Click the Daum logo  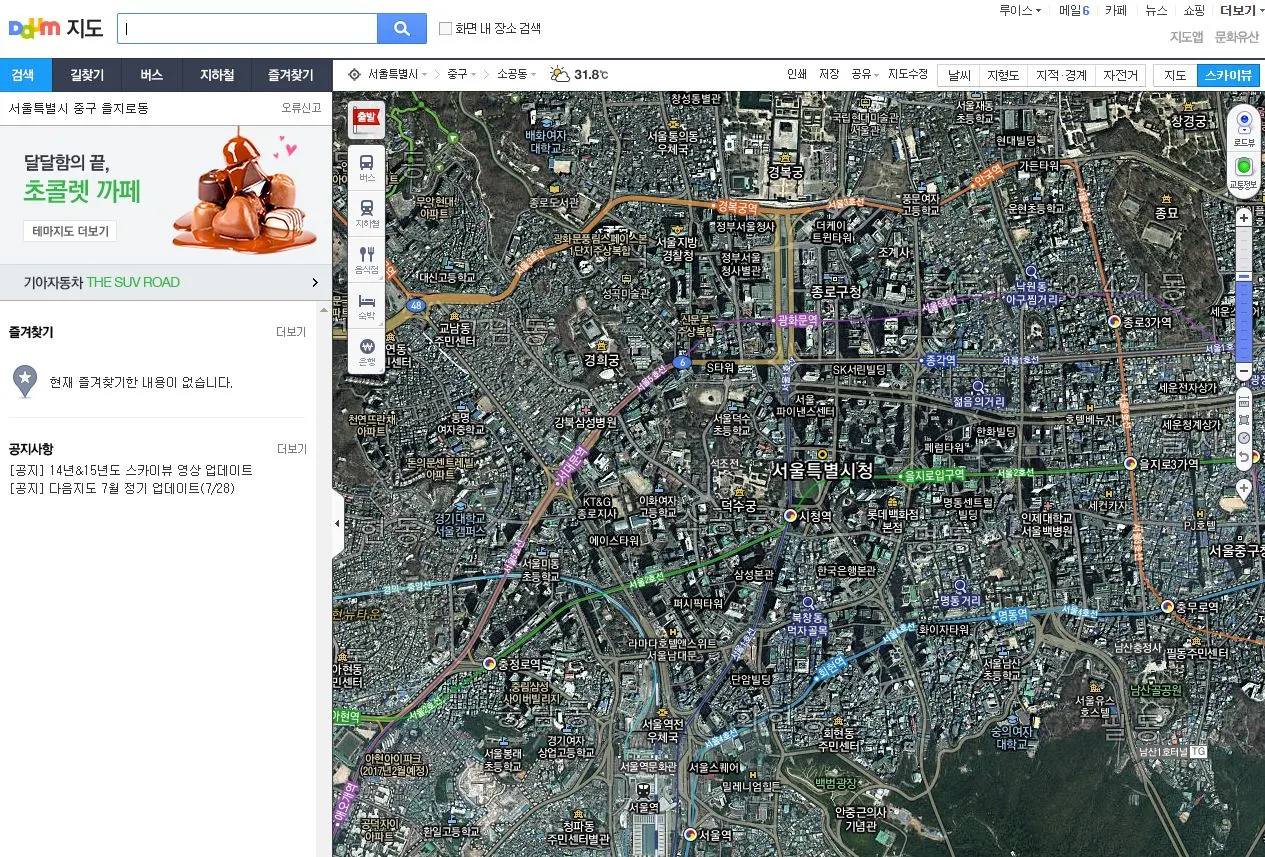click(x=35, y=28)
